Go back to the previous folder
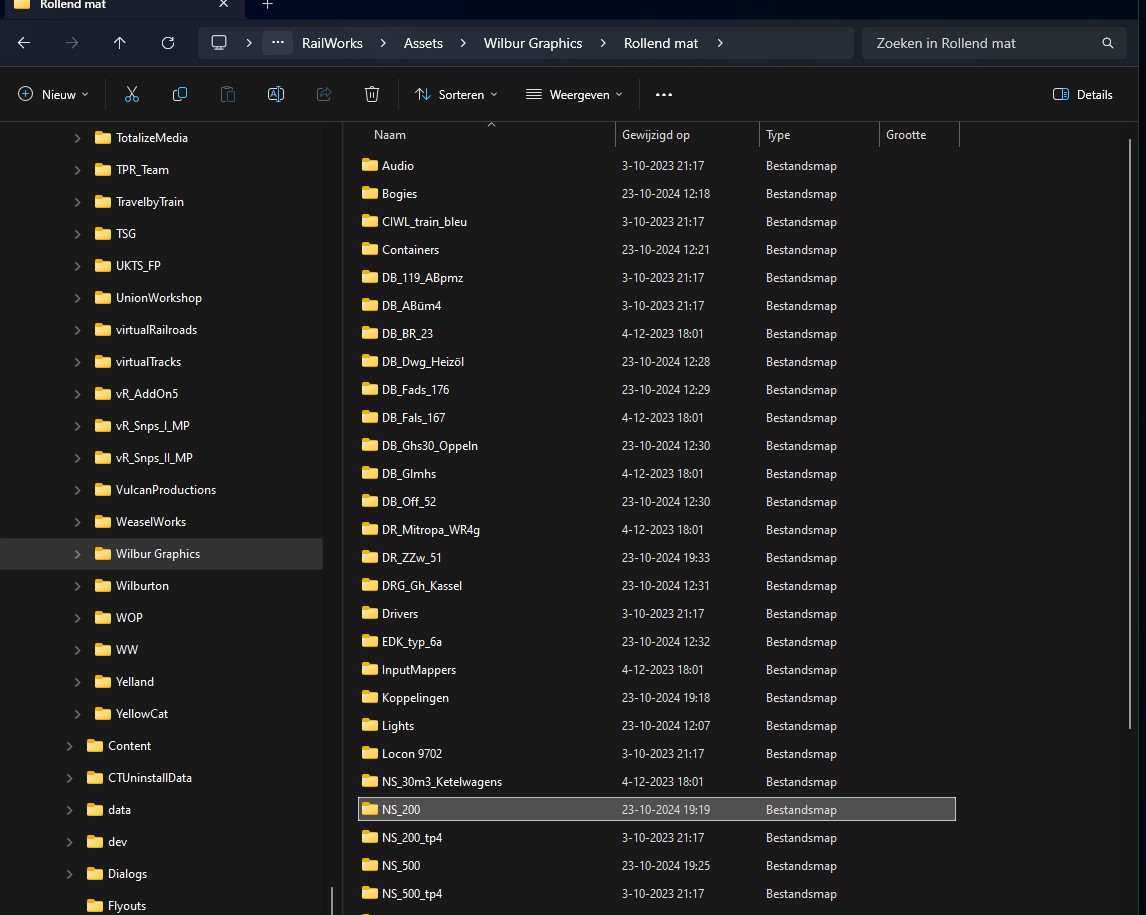Image resolution: width=1146 pixels, height=915 pixels. 24,43
